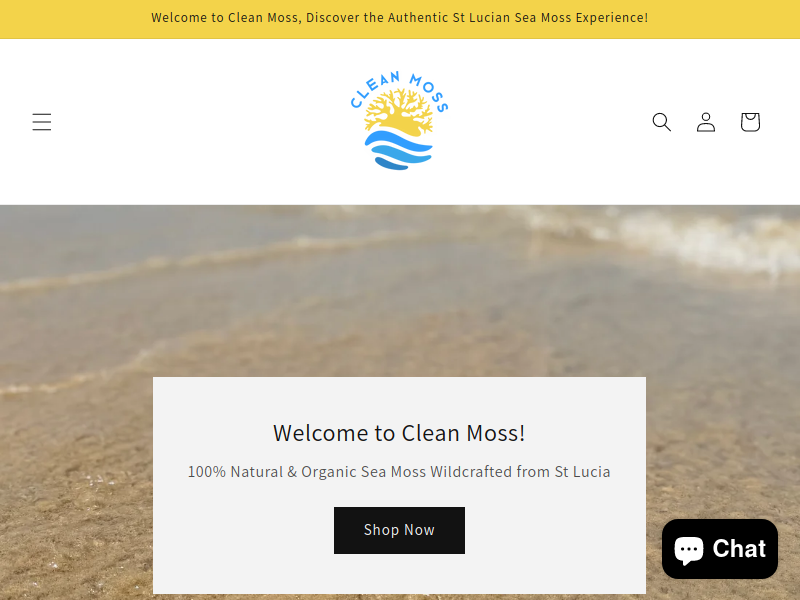Click the Shop Now button
The height and width of the screenshot is (600, 800).
pos(399,530)
